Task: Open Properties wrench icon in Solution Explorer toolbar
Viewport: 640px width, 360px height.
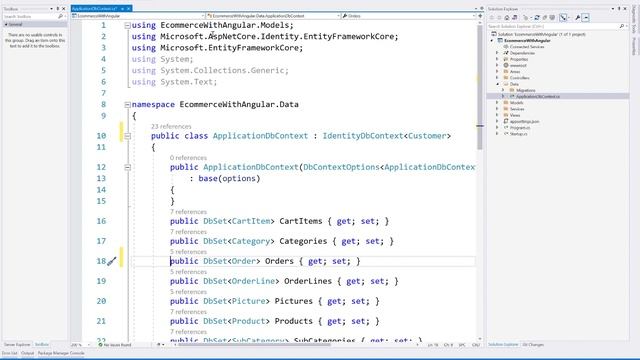Action: click(x=578, y=18)
